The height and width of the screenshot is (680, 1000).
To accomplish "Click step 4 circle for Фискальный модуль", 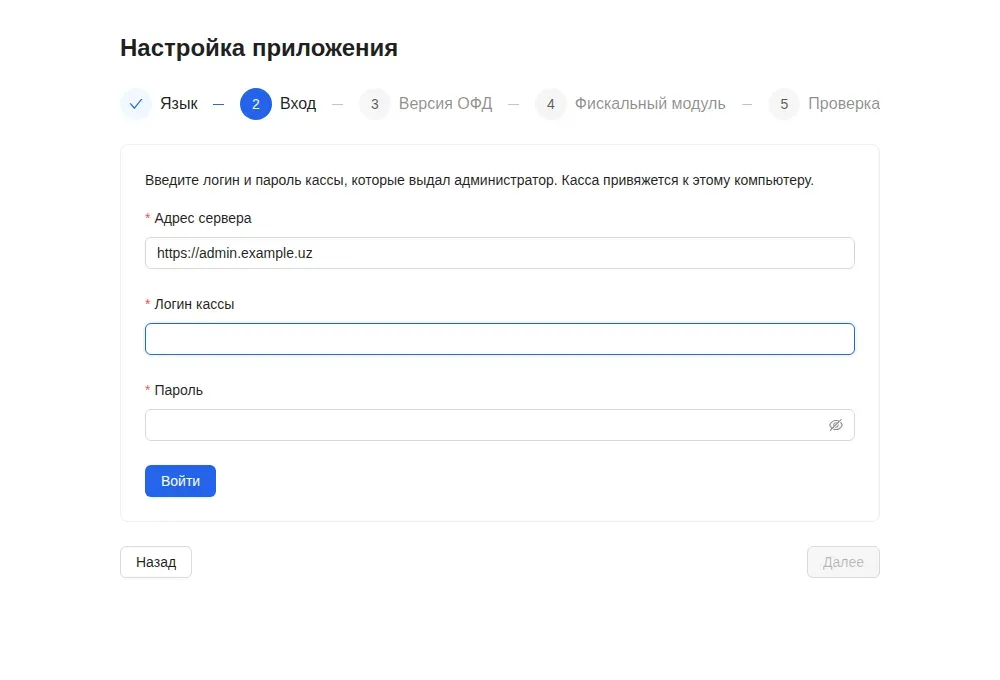I will tap(551, 104).
